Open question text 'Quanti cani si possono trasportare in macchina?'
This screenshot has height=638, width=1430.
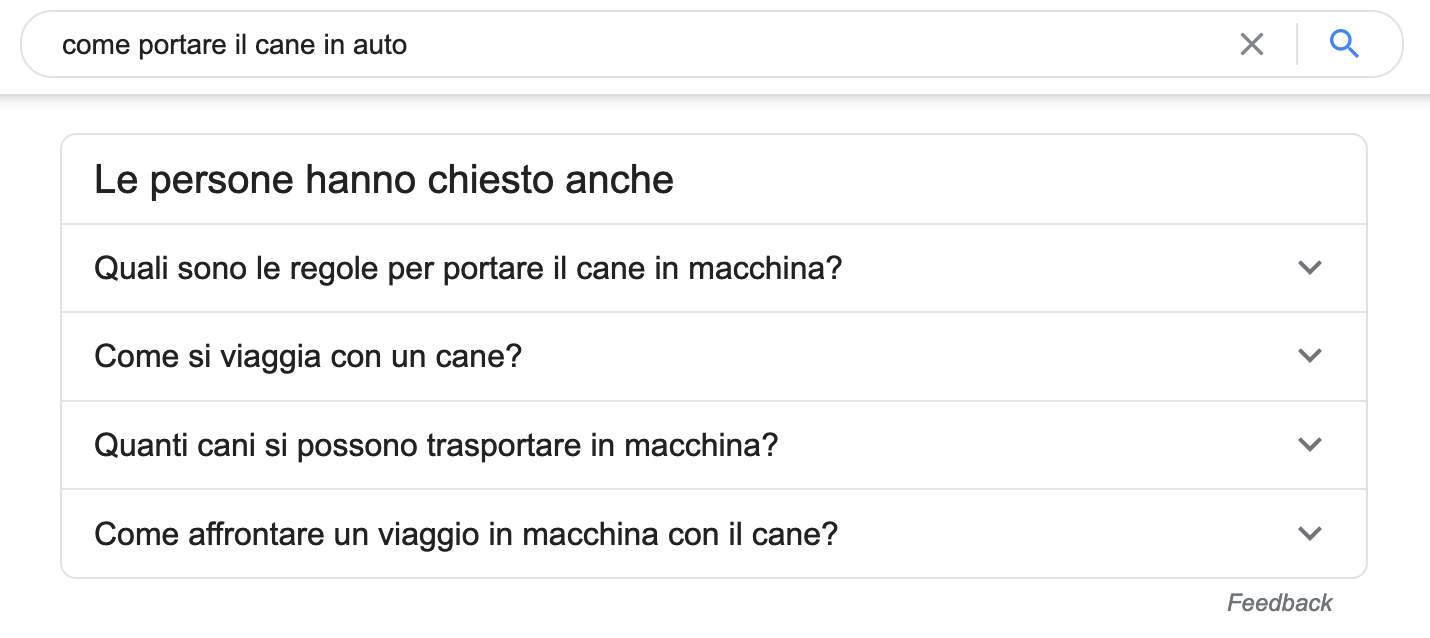[436, 444]
